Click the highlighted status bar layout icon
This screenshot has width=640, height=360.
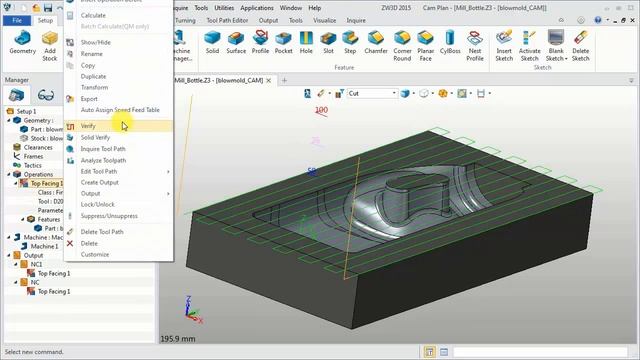[429, 352]
